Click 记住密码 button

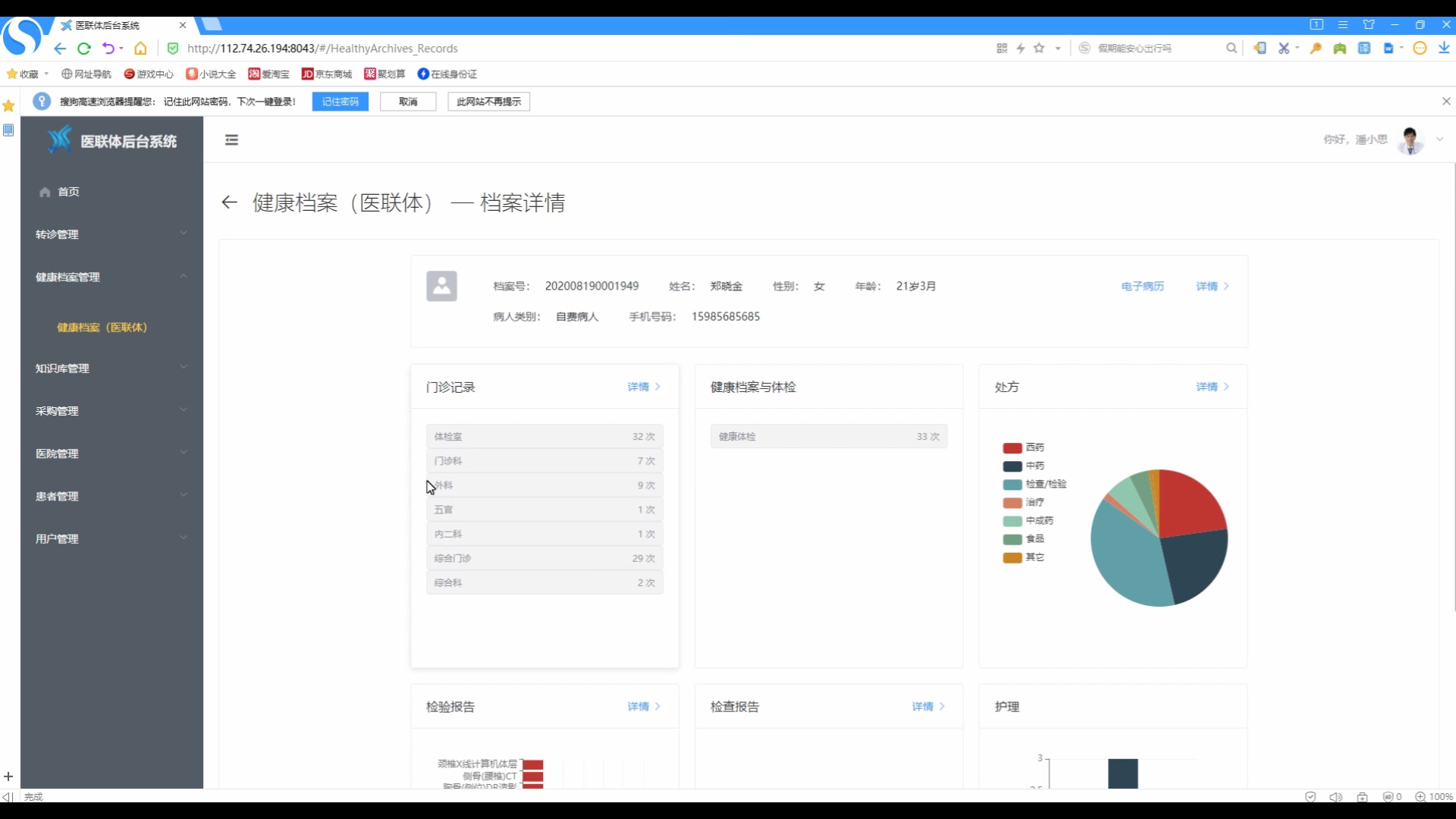[340, 102]
